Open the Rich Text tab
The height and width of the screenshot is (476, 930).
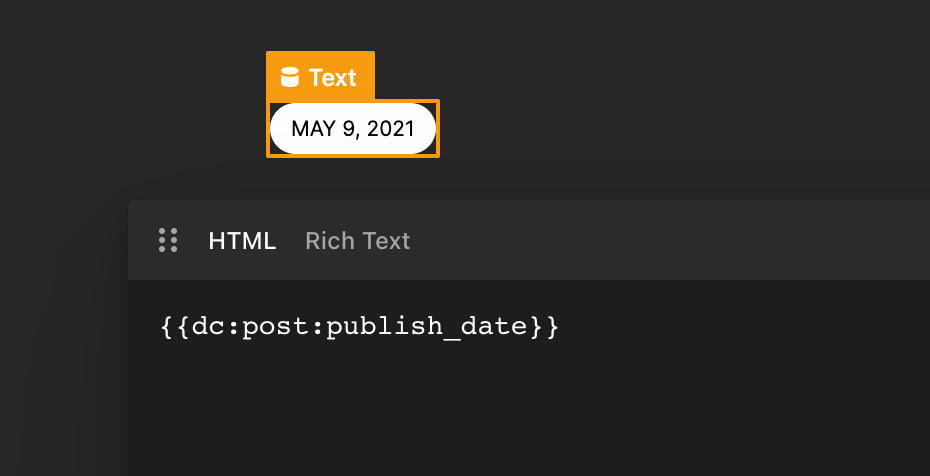pos(357,241)
